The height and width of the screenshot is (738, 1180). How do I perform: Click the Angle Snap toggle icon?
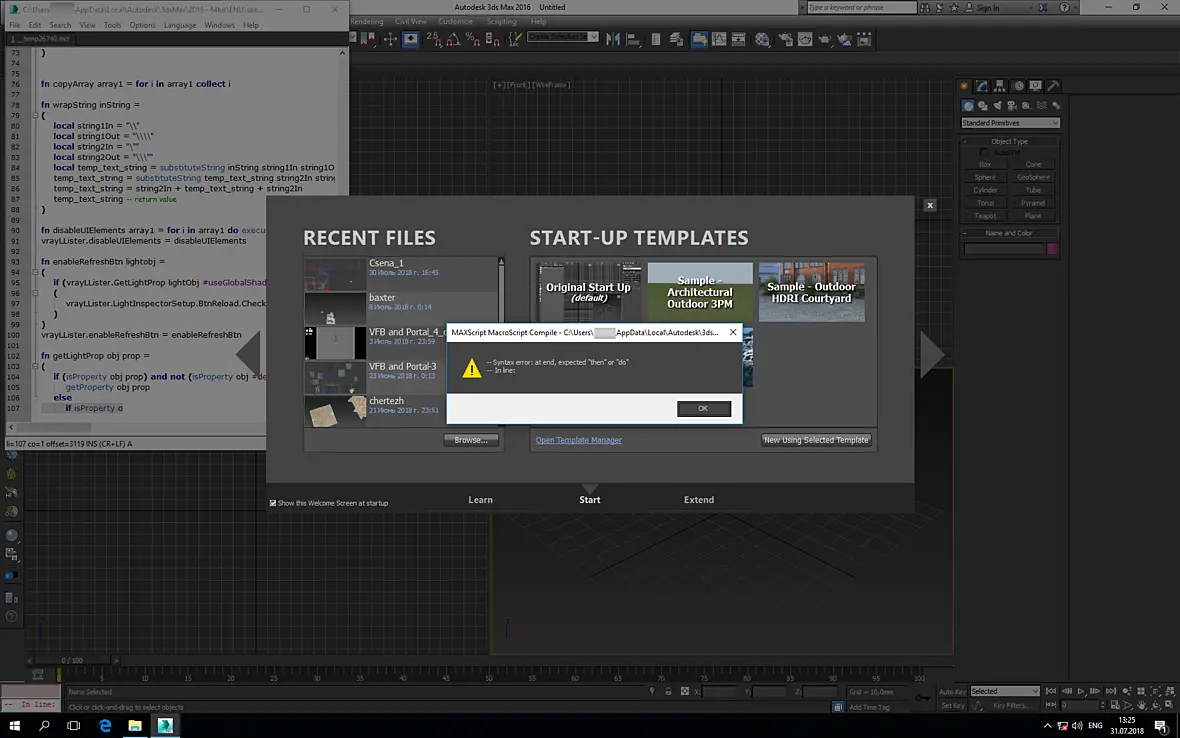(453, 39)
